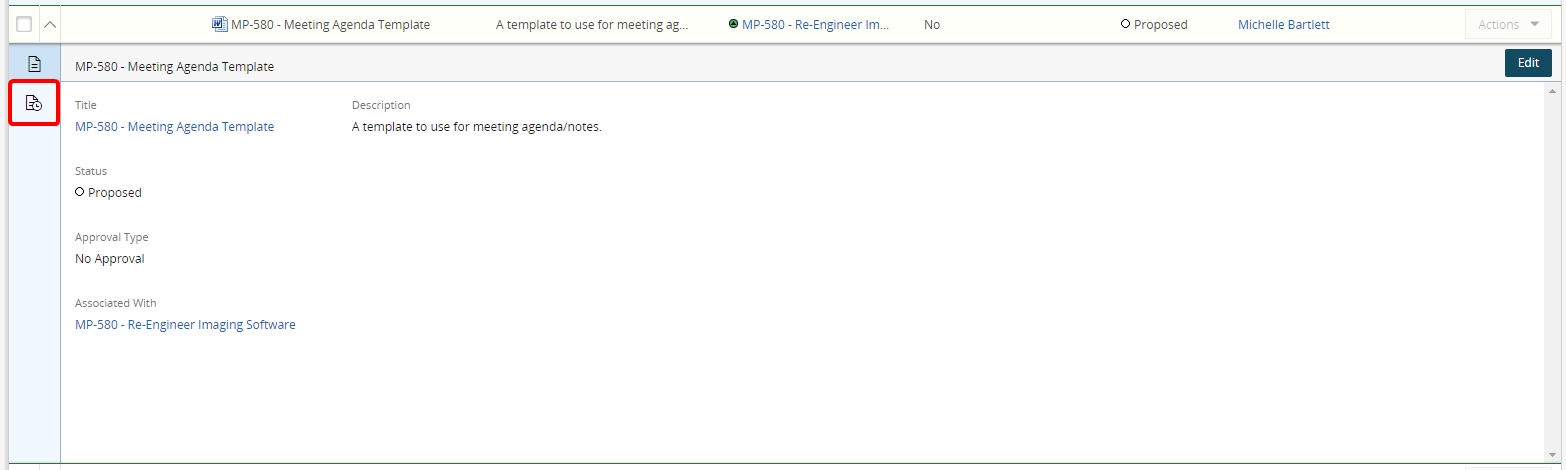1566x470 pixels.
Task: Click the Edit button
Action: 1527,63
